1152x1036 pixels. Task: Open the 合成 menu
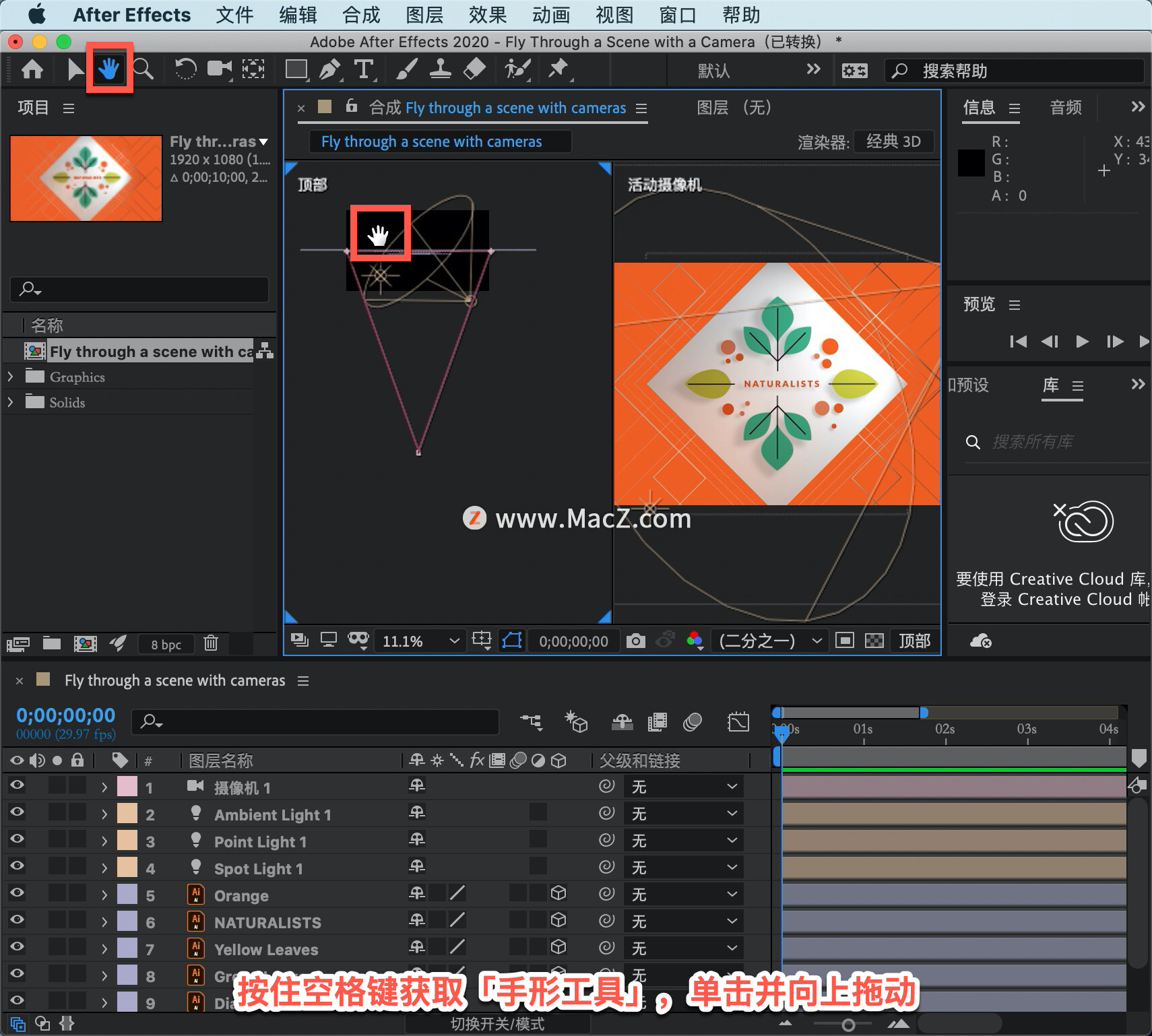pos(361,15)
